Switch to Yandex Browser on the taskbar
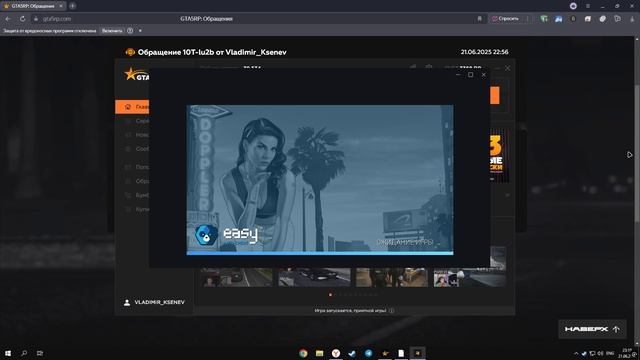 point(336,353)
